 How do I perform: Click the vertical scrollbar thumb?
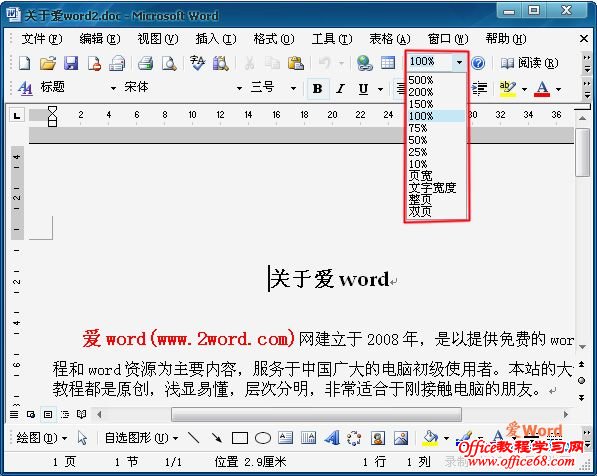pos(582,152)
